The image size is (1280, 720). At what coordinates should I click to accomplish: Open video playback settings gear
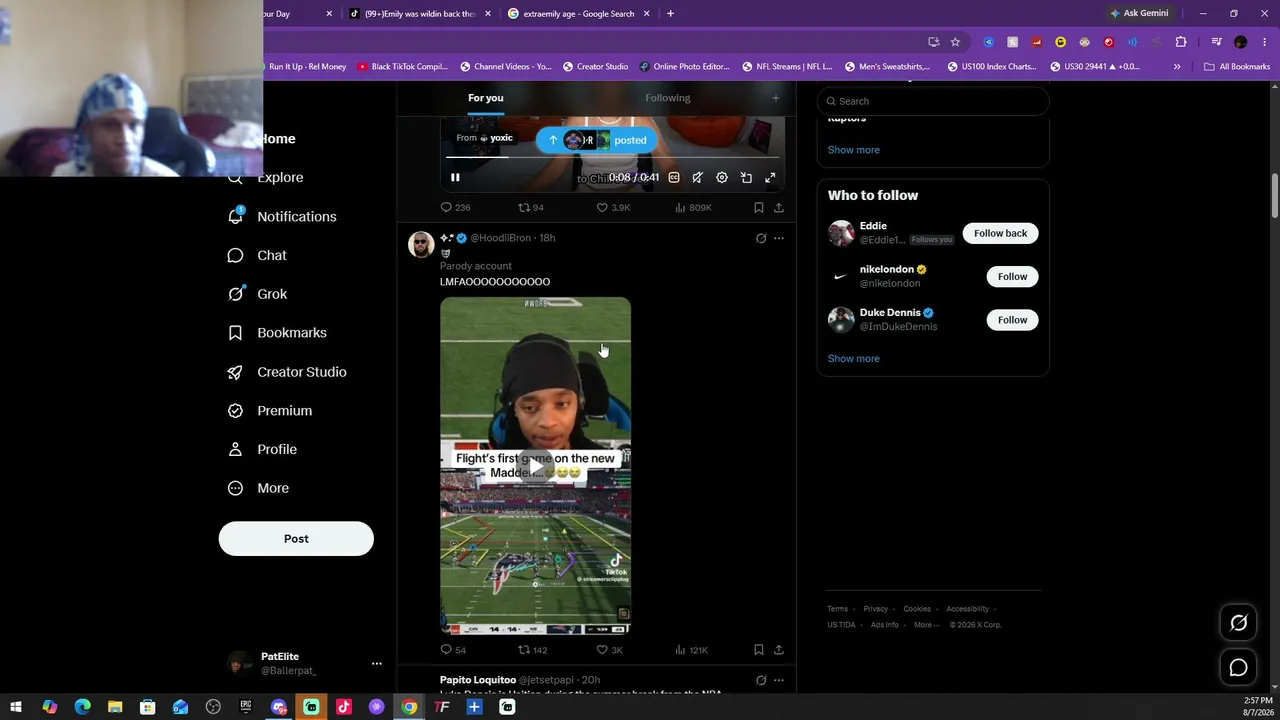click(722, 177)
